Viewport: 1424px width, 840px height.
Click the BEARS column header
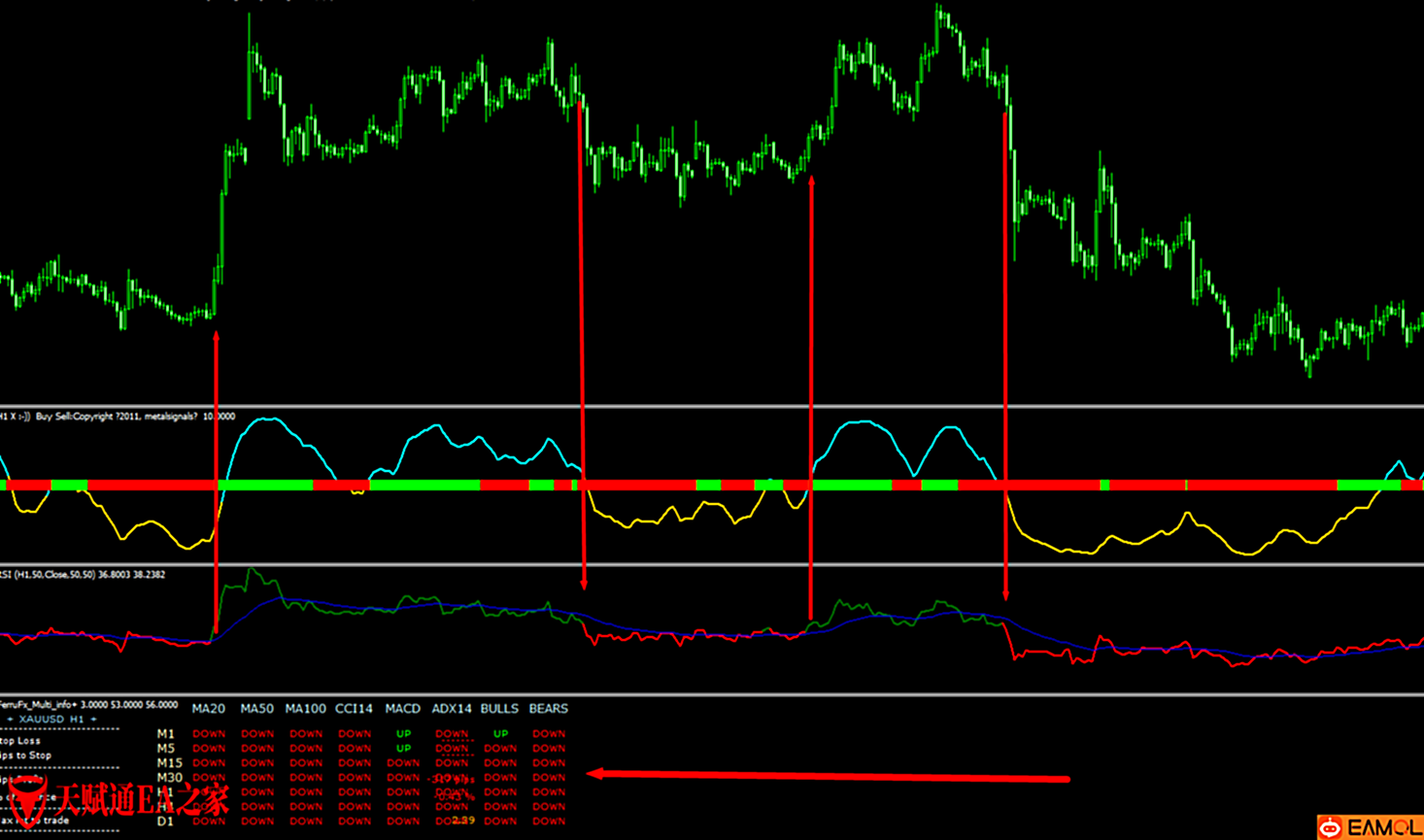point(548,709)
